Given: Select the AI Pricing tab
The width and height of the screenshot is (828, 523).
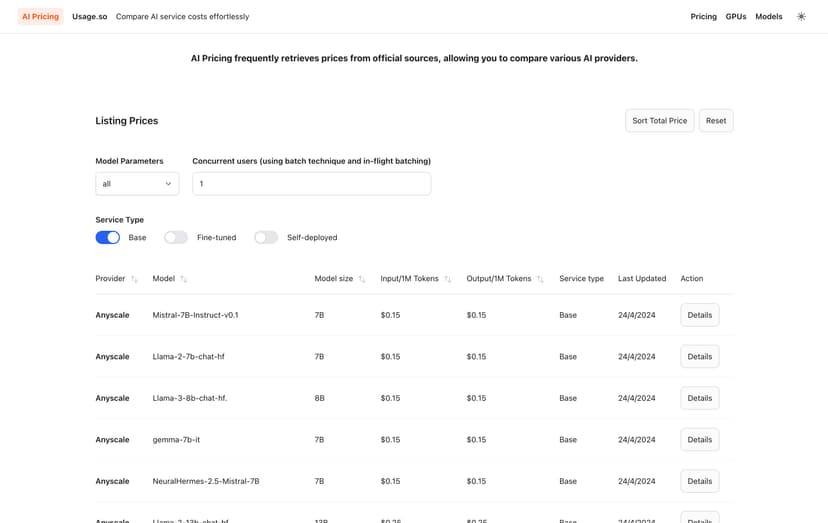Looking at the screenshot, I should point(41,16).
